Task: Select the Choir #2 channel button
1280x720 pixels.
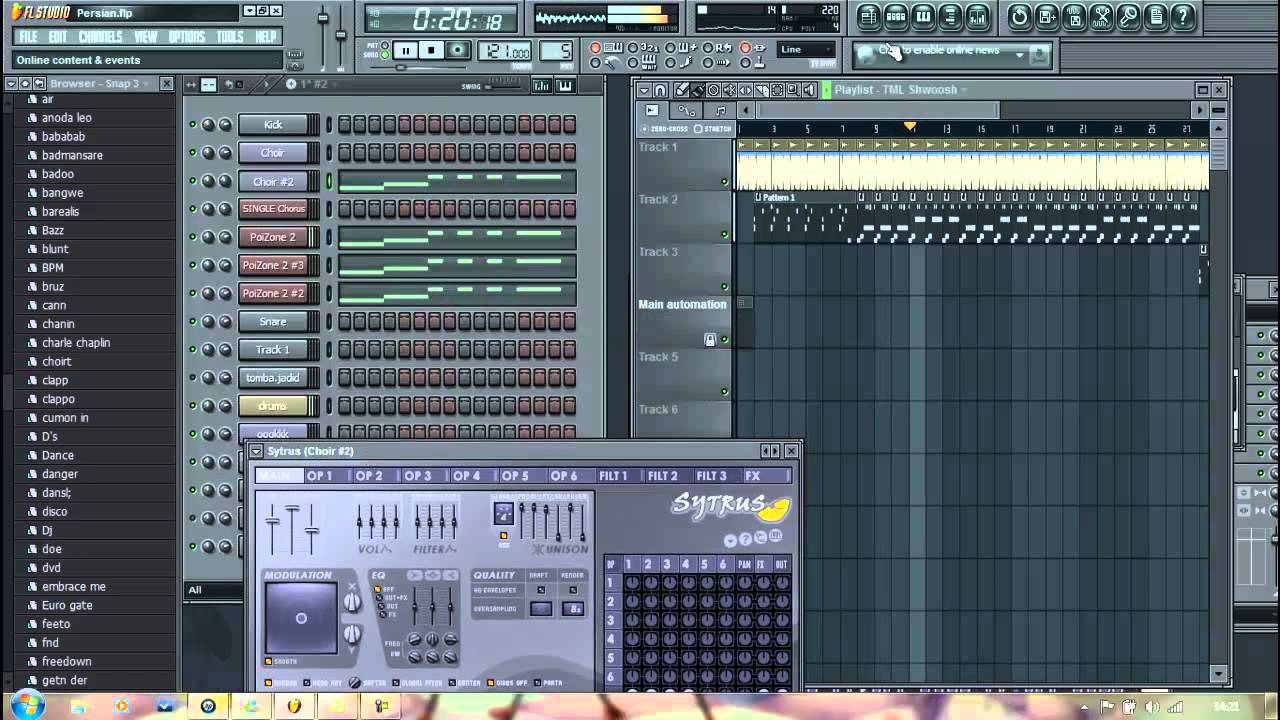Action: (x=273, y=182)
